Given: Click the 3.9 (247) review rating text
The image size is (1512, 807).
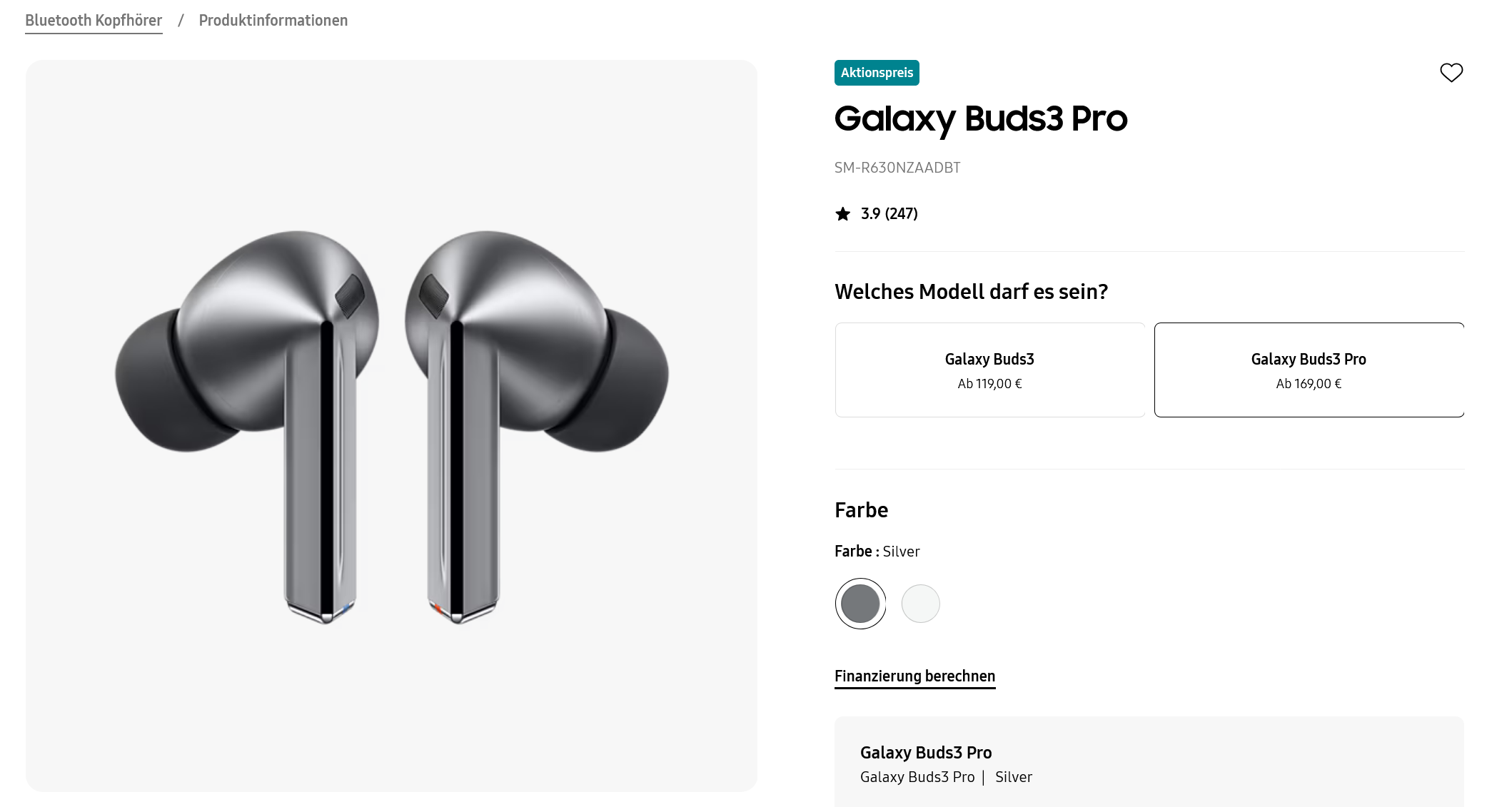Looking at the screenshot, I should pos(889,214).
